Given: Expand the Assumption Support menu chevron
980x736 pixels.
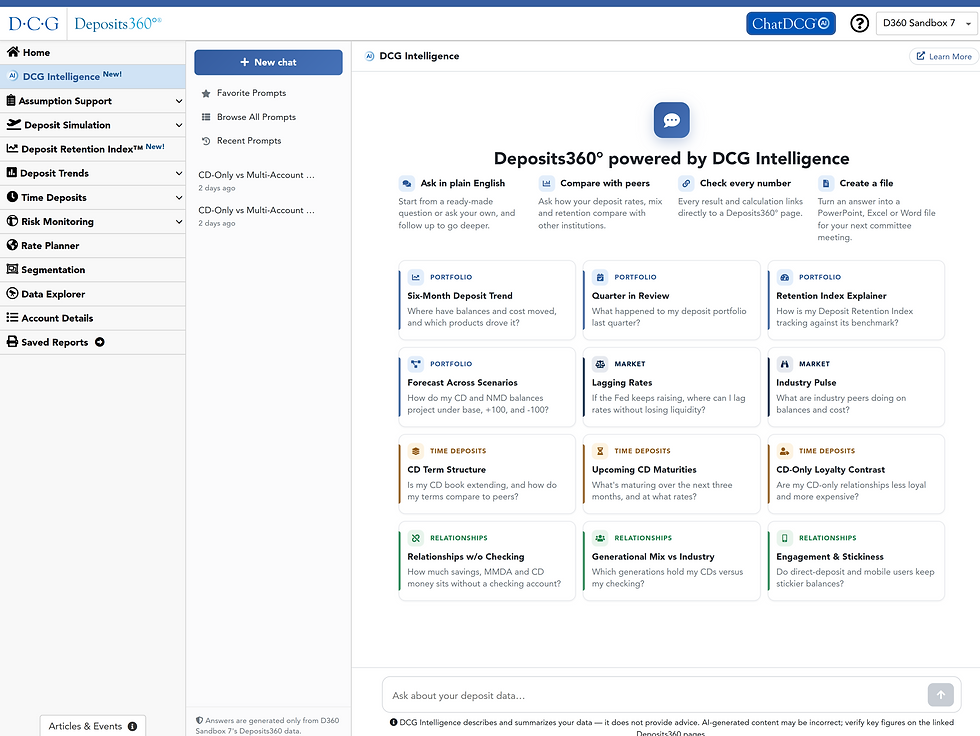Looking at the screenshot, I should 179,101.
